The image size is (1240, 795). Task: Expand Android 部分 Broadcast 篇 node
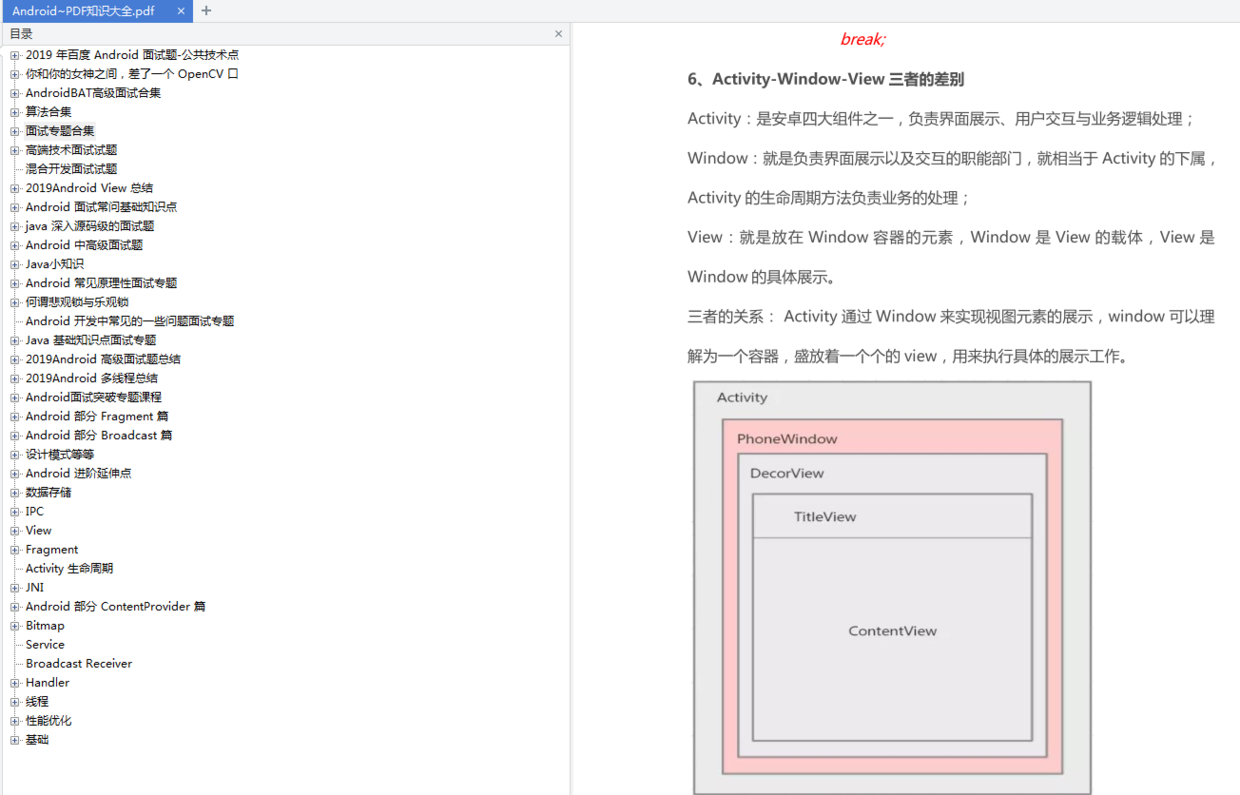coord(15,435)
